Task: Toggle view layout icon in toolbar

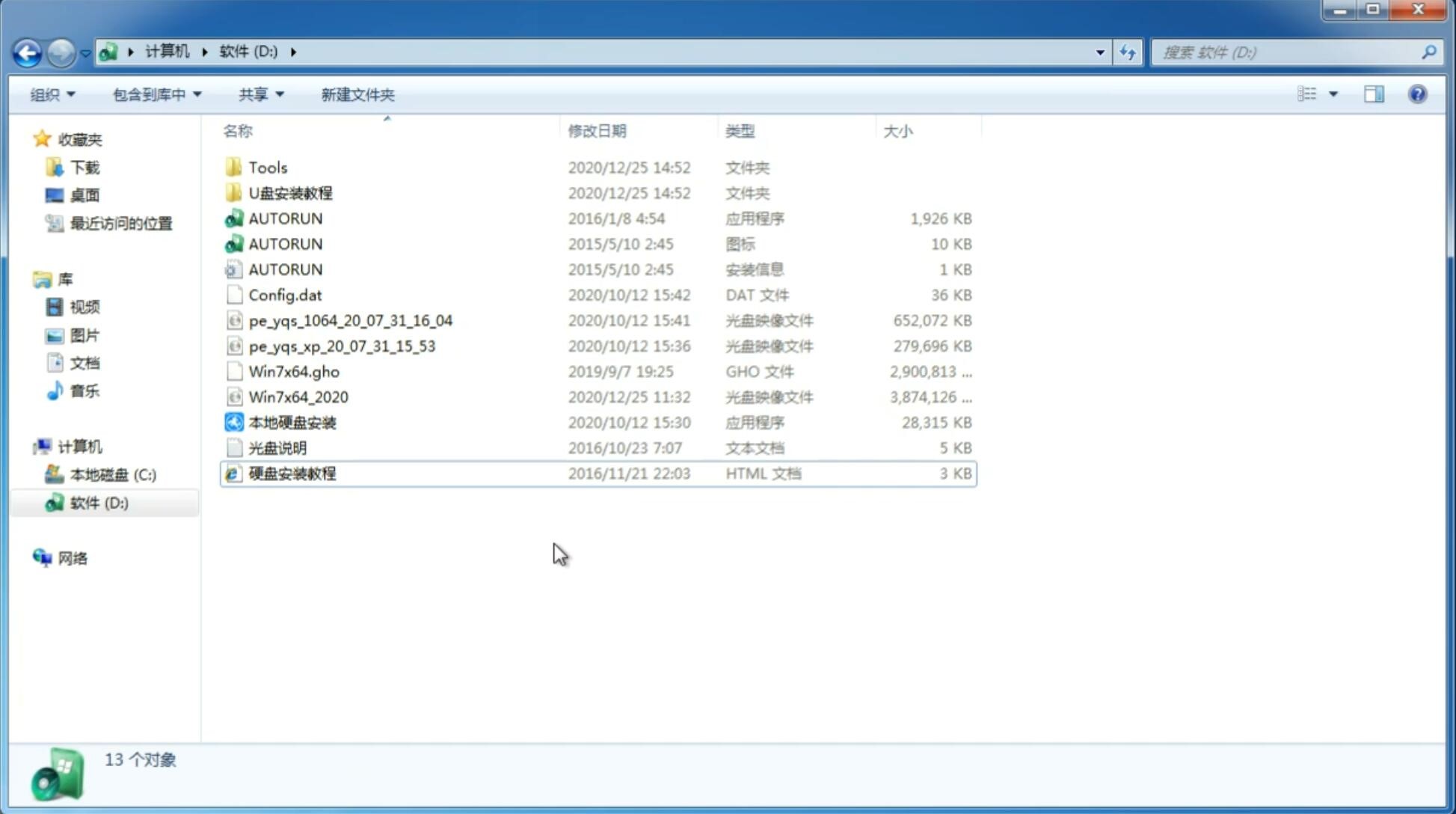Action: (x=1373, y=93)
